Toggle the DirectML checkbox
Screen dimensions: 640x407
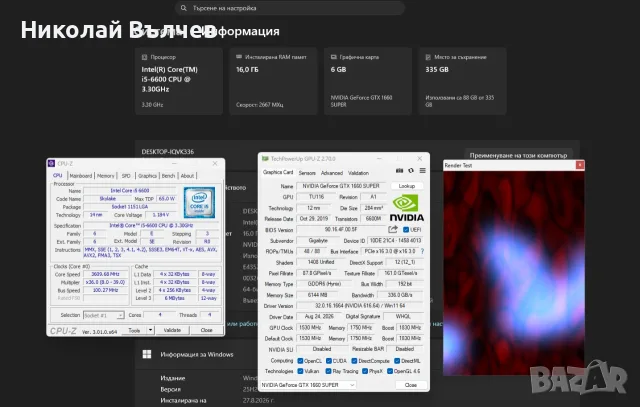pos(397,361)
